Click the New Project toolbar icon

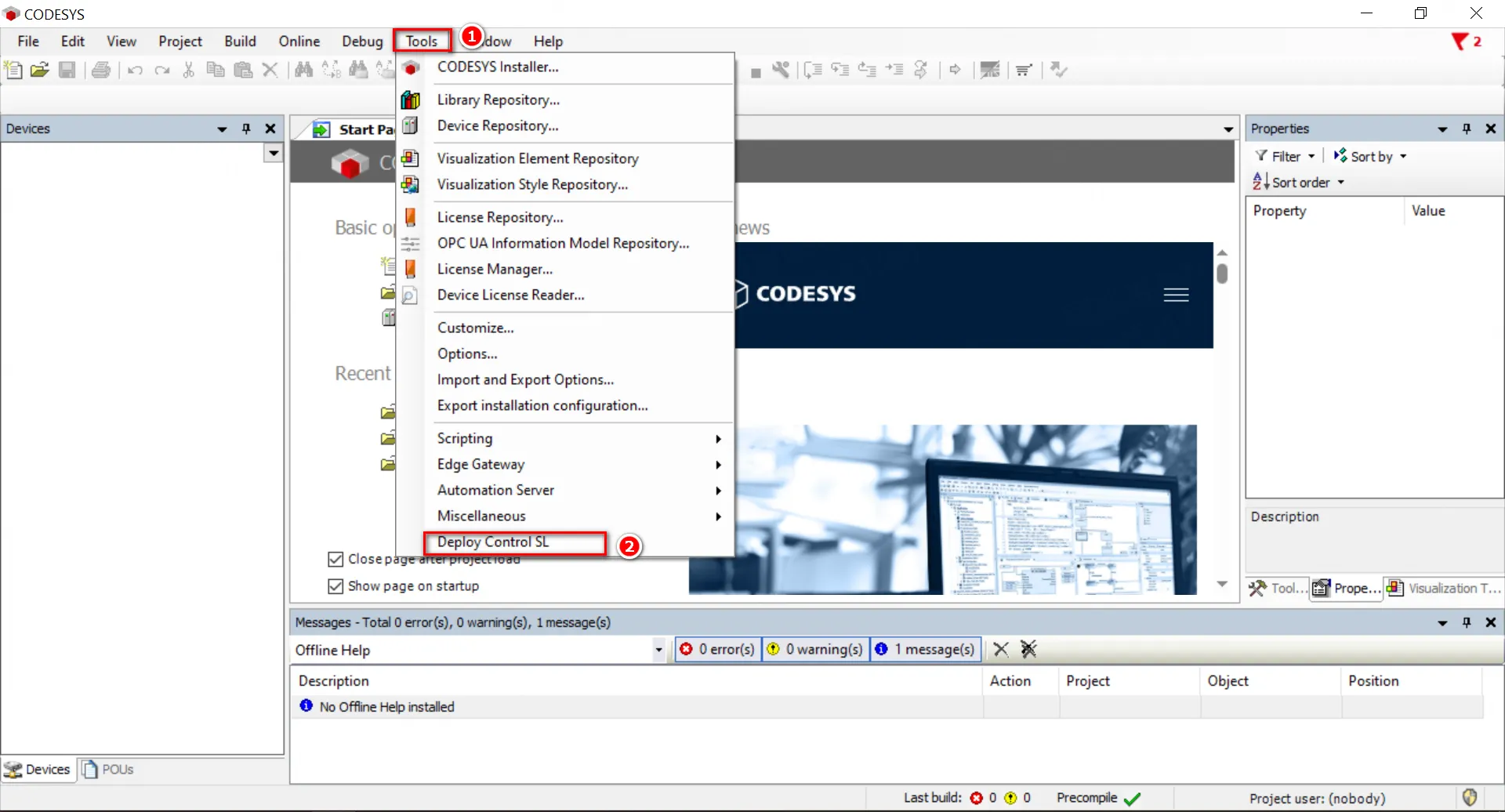[x=13, y=70]
